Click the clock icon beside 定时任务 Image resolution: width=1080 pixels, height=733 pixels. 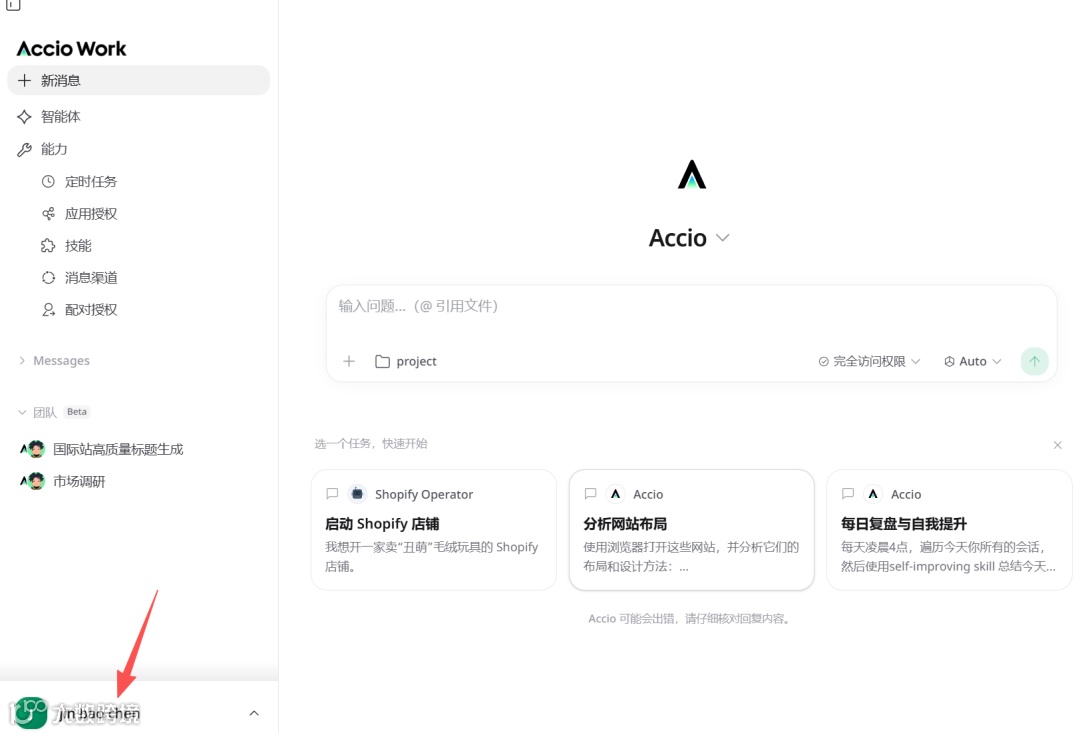pos(48,182)
